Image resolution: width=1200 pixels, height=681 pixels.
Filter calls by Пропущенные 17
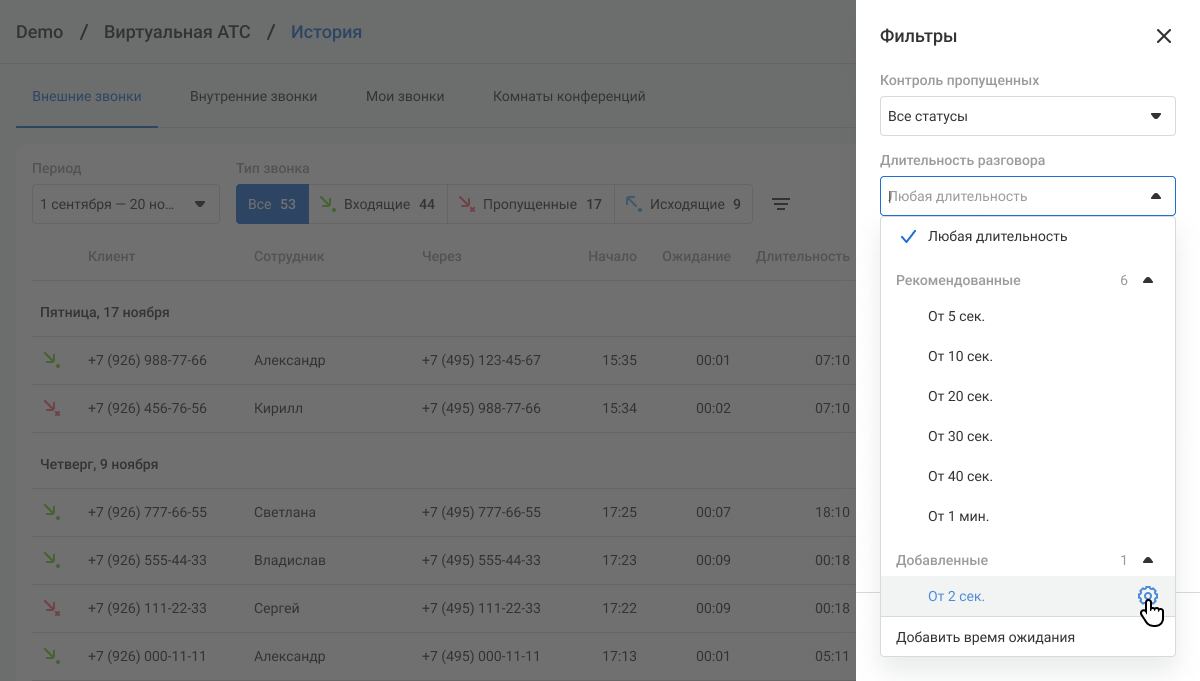[x=530, y=204]
